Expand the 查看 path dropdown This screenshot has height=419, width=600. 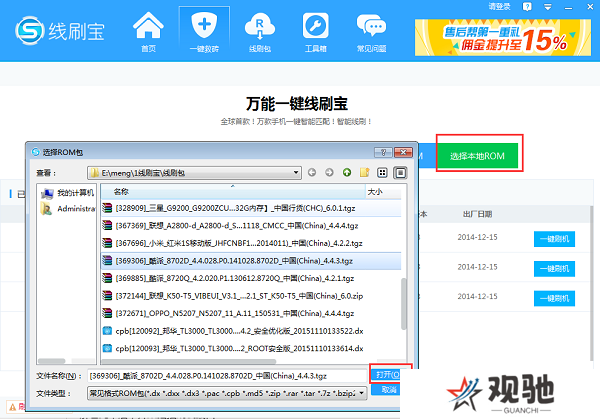(296, 173)
